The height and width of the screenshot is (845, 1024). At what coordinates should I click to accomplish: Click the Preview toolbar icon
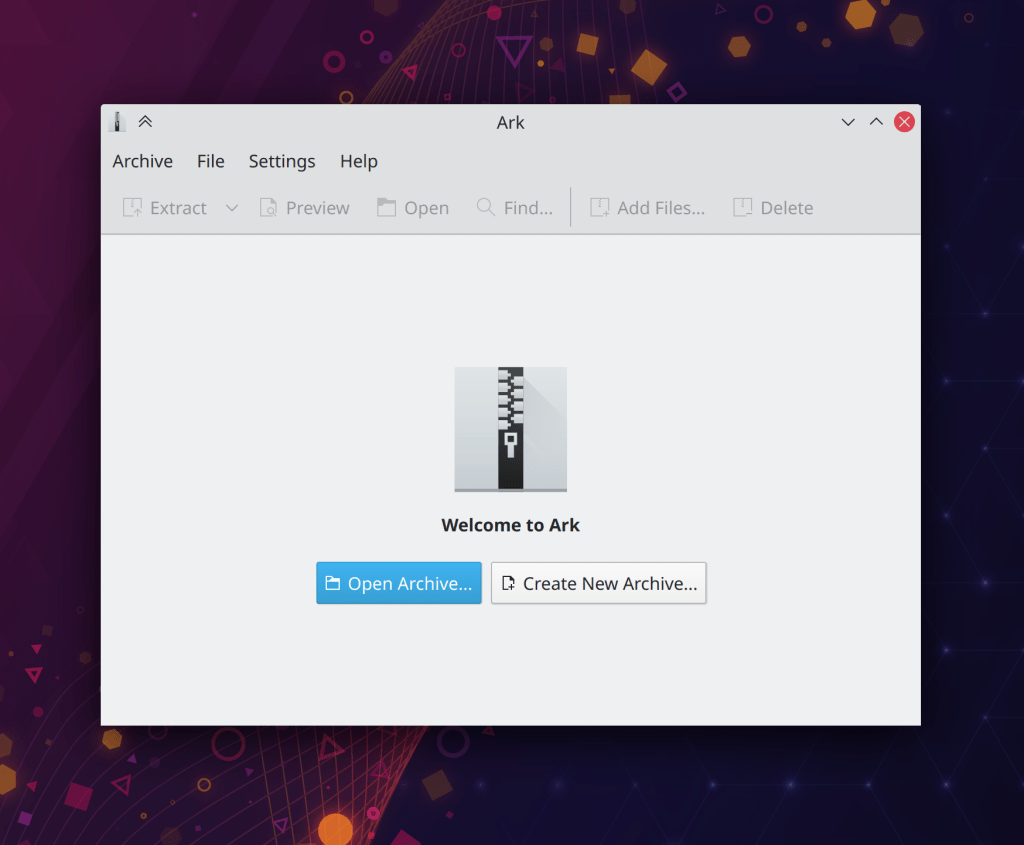pos(268,208)
